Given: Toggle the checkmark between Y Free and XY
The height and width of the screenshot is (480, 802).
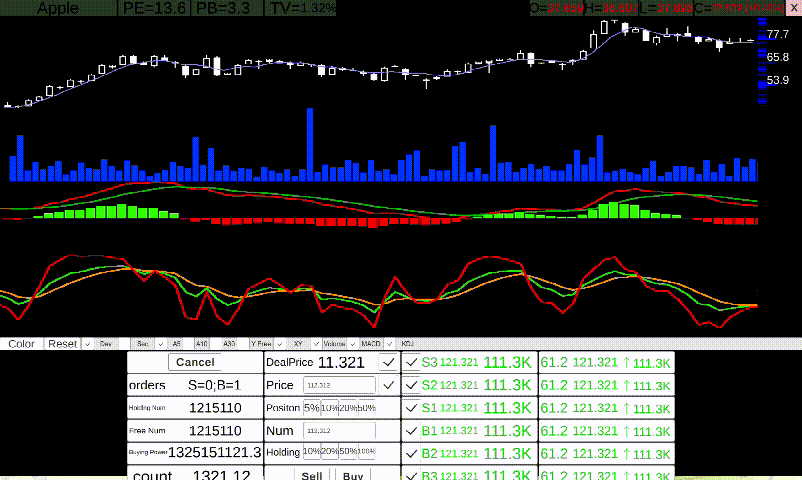Looking at the screenshot, I should pos(280,344).
